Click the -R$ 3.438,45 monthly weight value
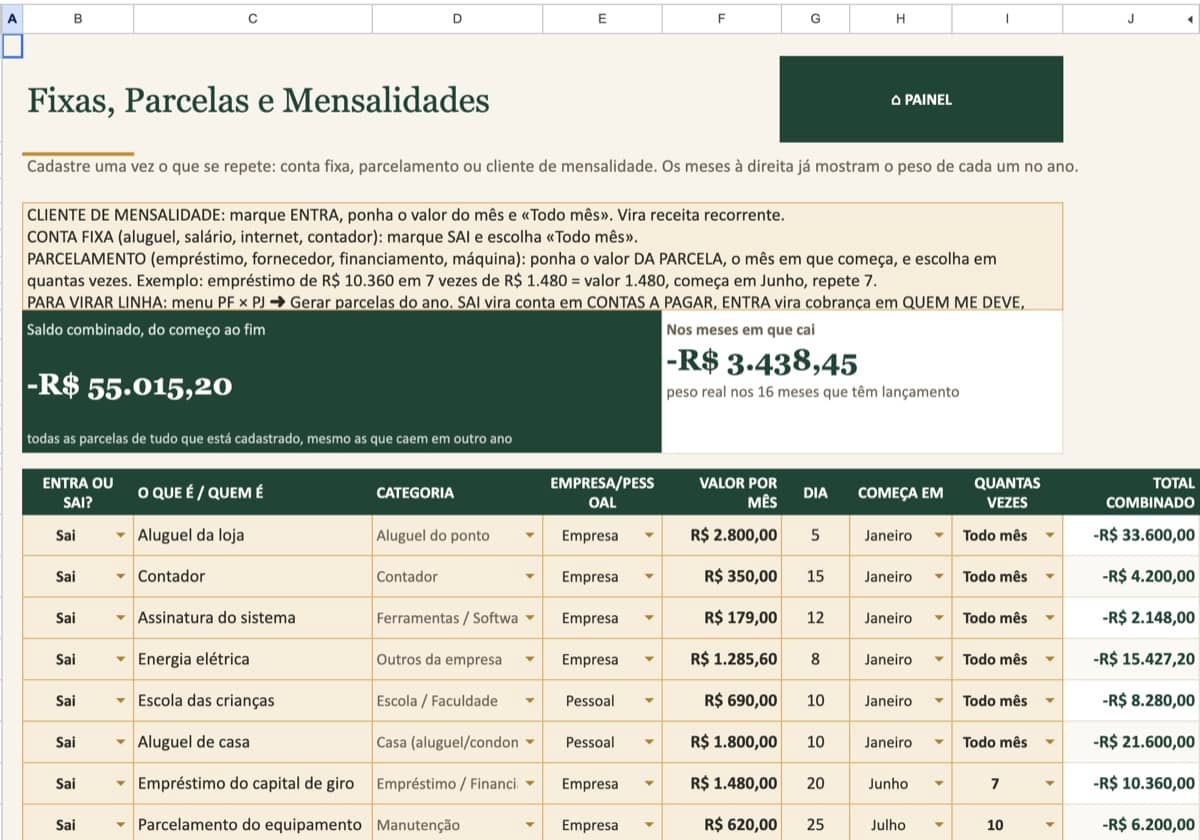Screen dimensions: 1200x840 (x=762, y=363)
